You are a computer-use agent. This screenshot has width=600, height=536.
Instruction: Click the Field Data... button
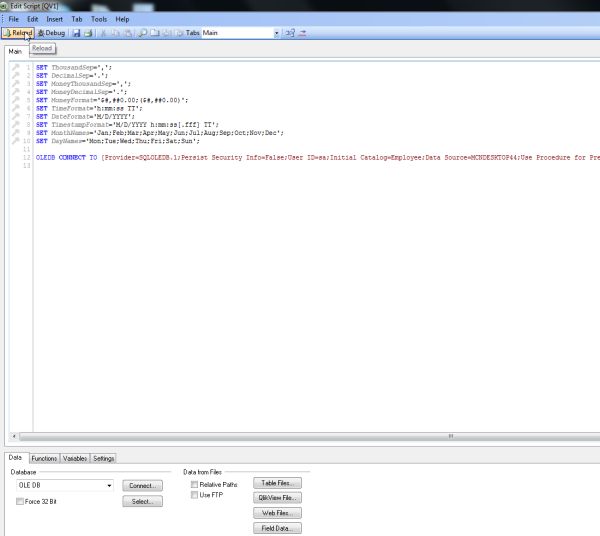pos(277,528)
